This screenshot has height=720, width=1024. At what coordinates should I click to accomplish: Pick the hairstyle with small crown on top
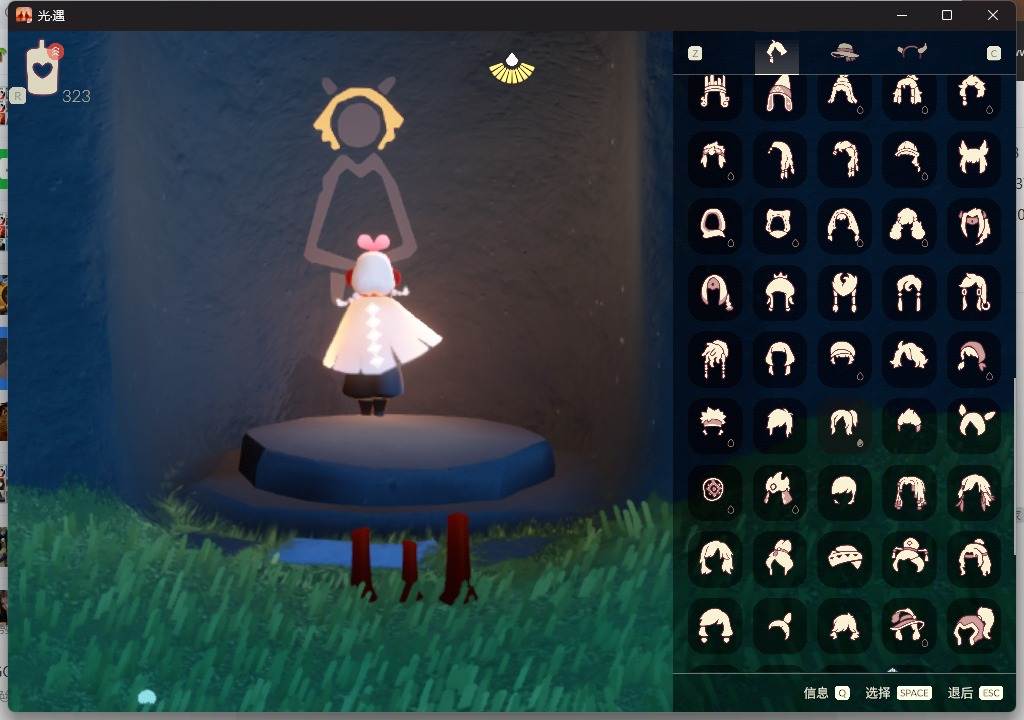779,292
